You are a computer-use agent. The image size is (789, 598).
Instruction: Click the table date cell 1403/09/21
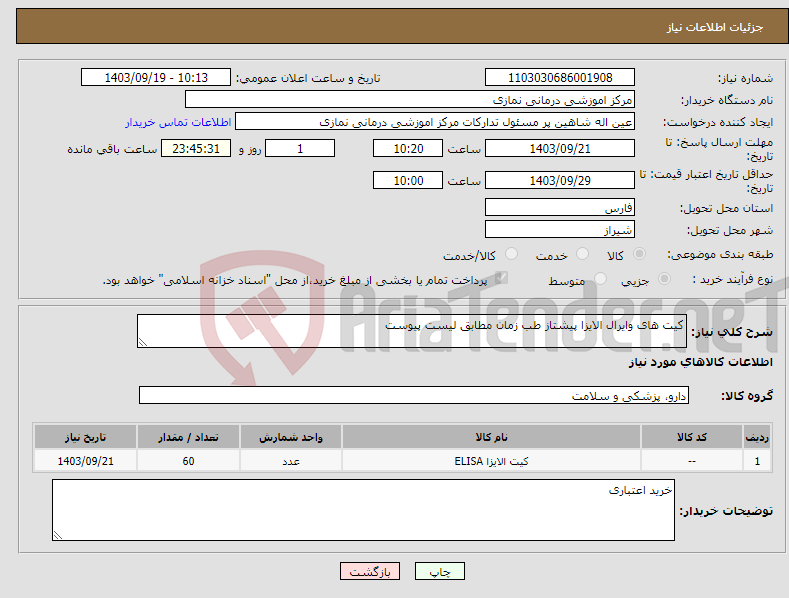pyautogui.click(x=86, y=461)
